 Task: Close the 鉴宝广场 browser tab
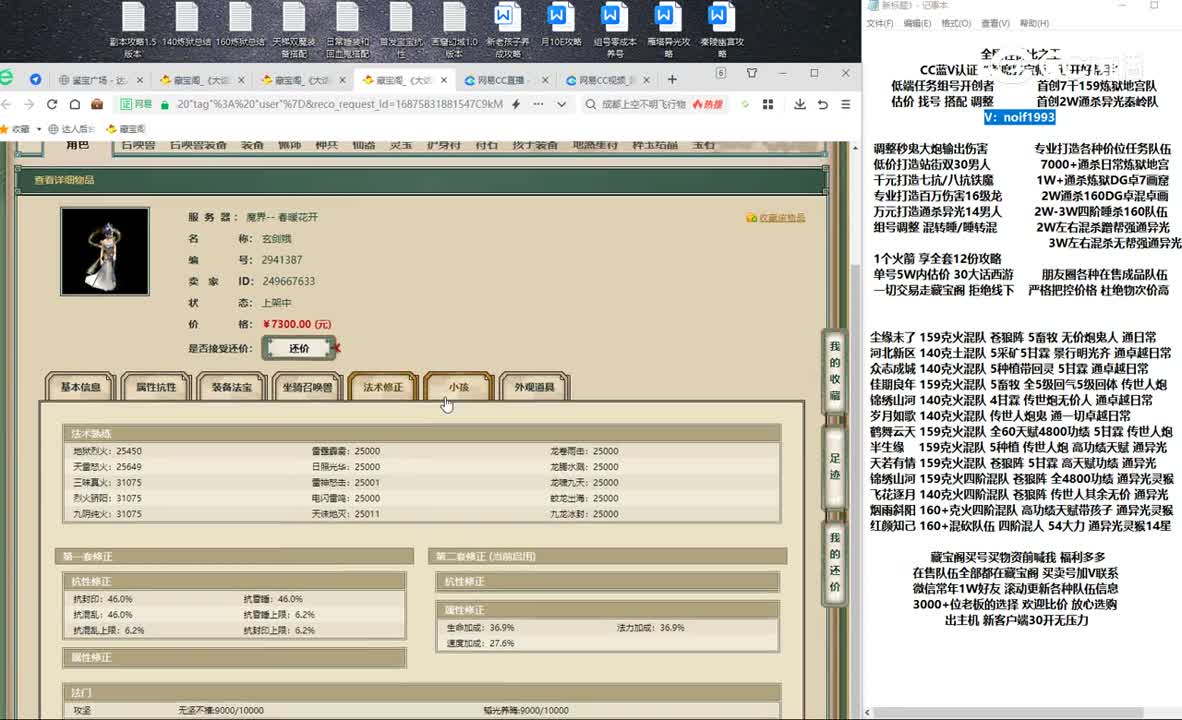click(x=139, y=80)
